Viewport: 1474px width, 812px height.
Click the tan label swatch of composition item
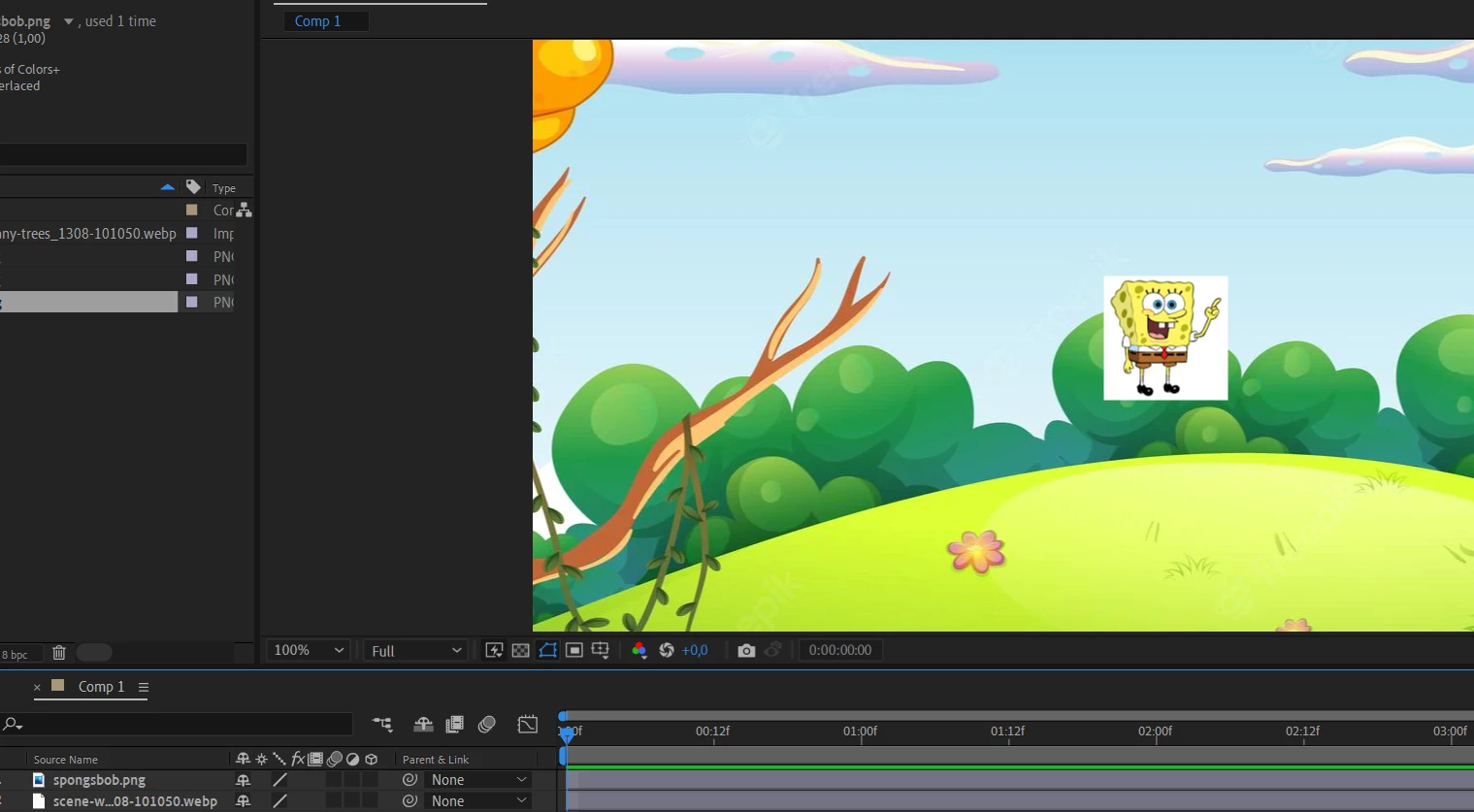coord(192,210)
